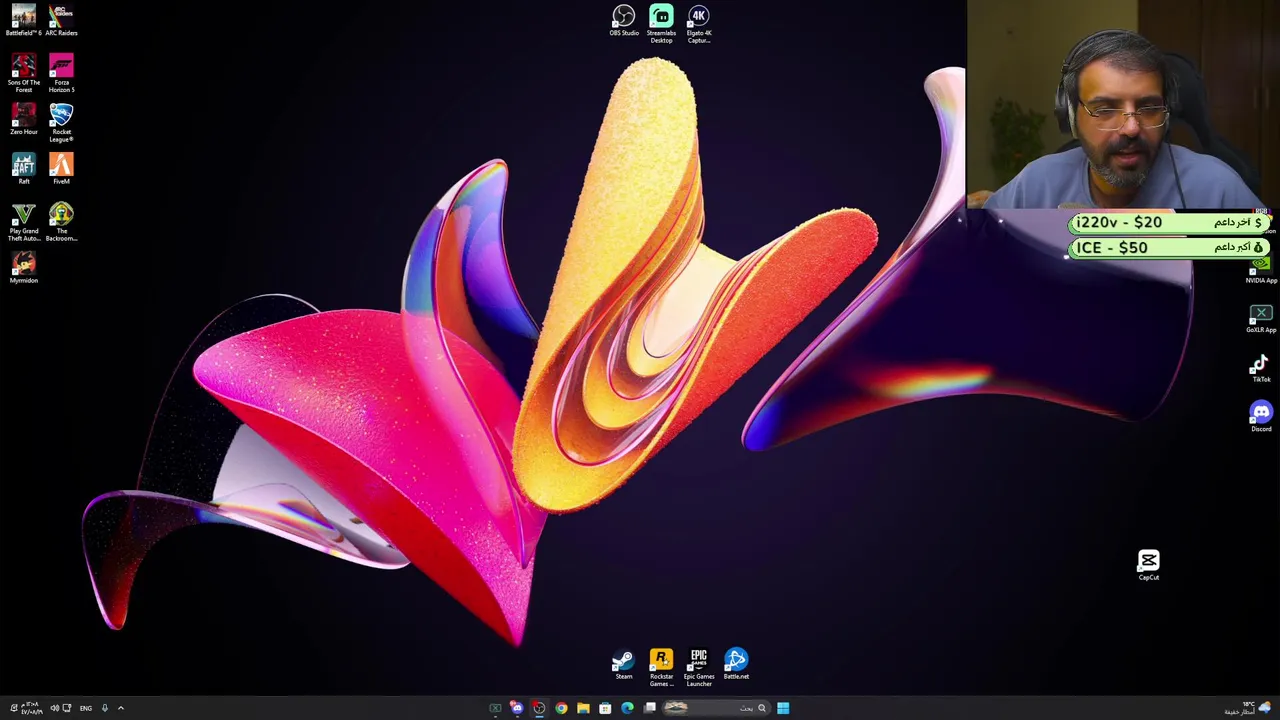Open the CapCut desktop shortcut
Viewport: 1280px width, 720px height.
coord(1148,565)
